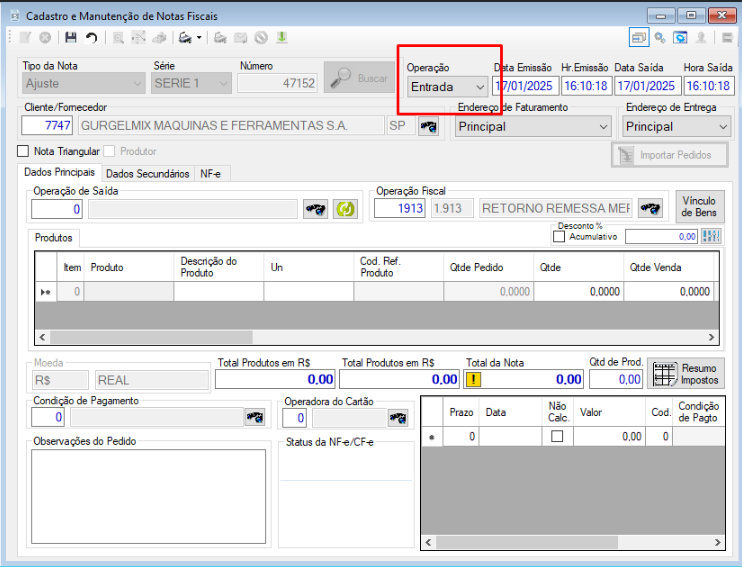Open the NF-e tab
The width and height of the screenshot is (742, 567).
(x=211, y=174)
